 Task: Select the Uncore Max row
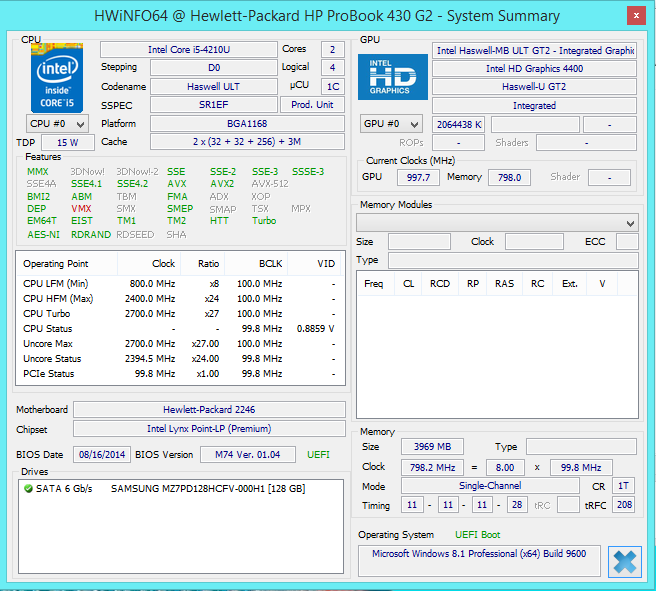tap(180, 344)
